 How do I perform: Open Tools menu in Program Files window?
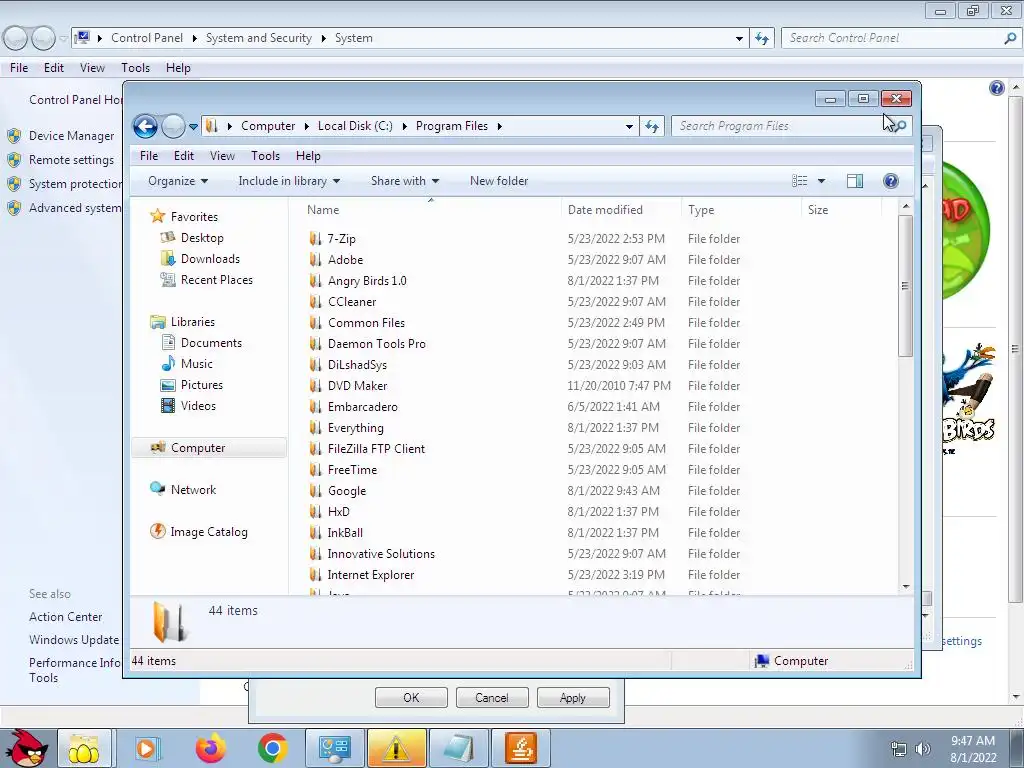coord(265,155)
